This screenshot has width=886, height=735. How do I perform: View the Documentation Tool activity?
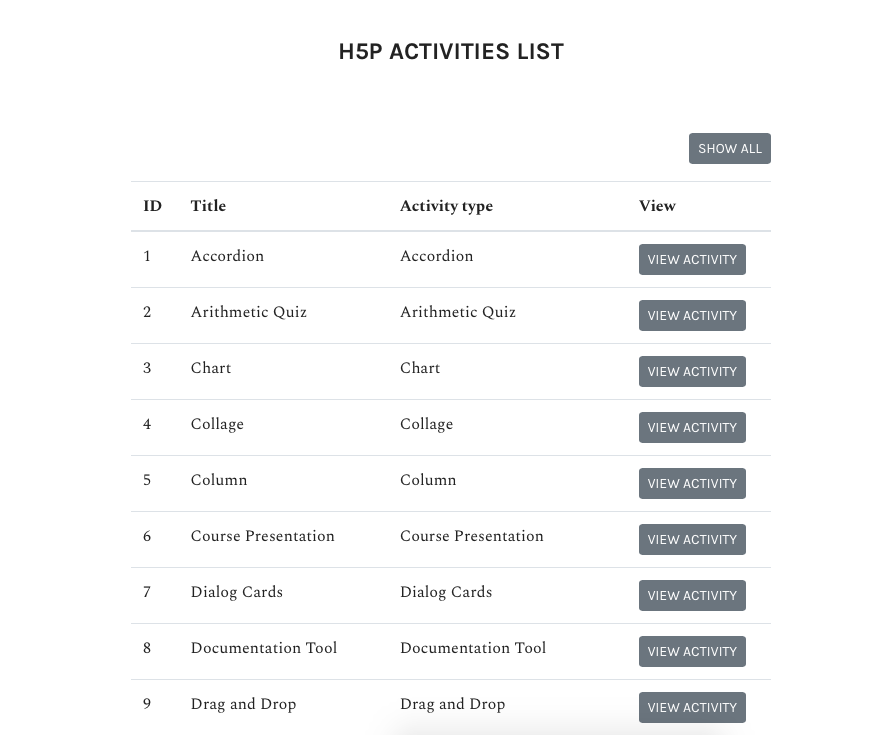pos(692,651)
